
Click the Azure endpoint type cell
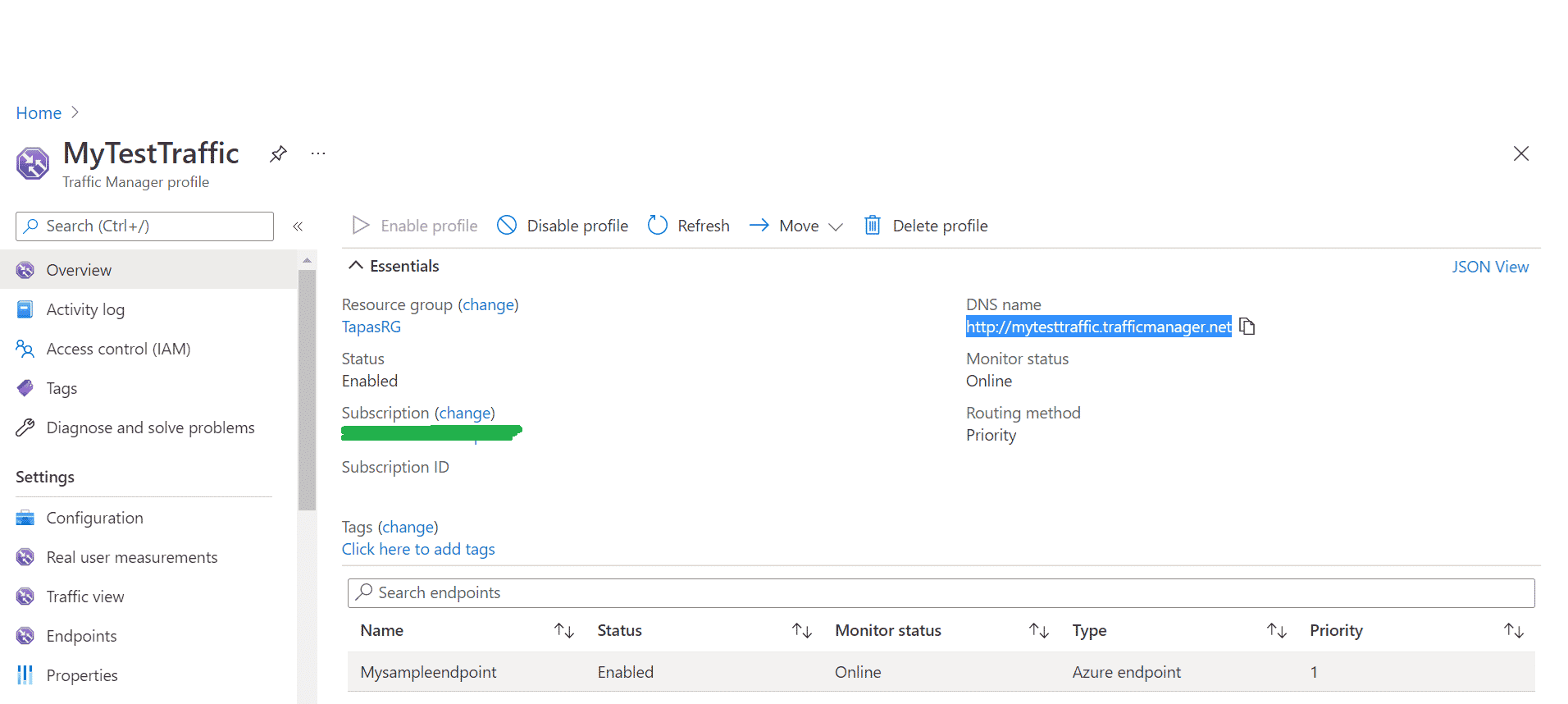(x=1127, y=672)
